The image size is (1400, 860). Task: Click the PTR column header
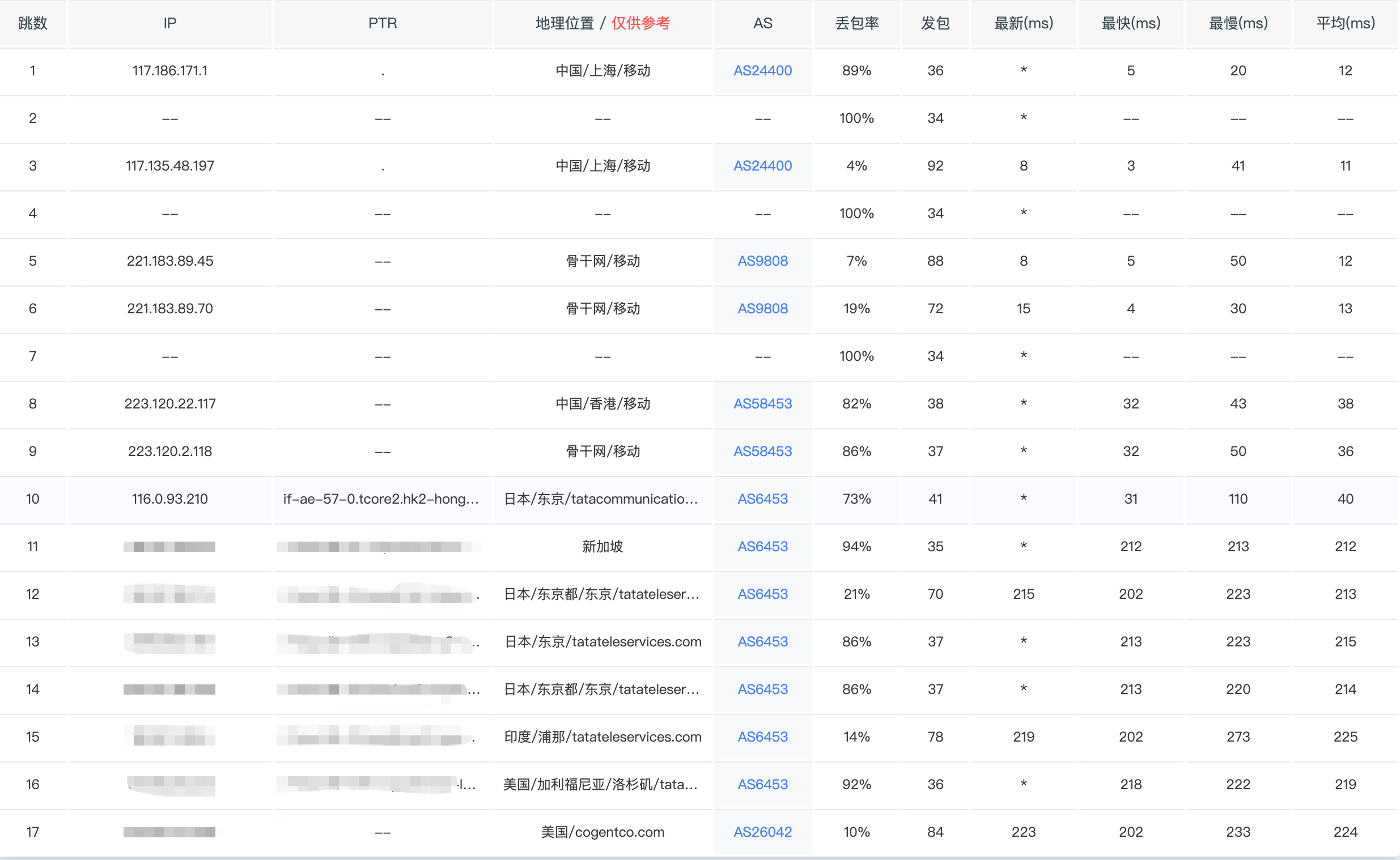(382, 23)
